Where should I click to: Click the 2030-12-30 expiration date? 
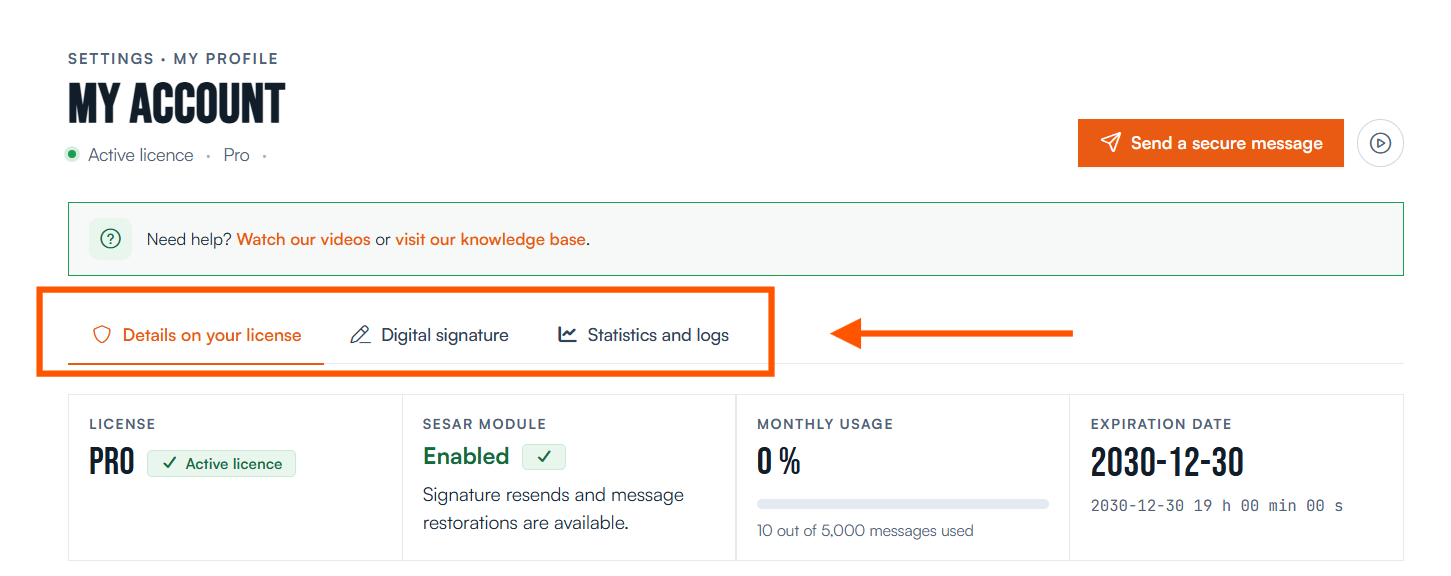coord(1167,462)
